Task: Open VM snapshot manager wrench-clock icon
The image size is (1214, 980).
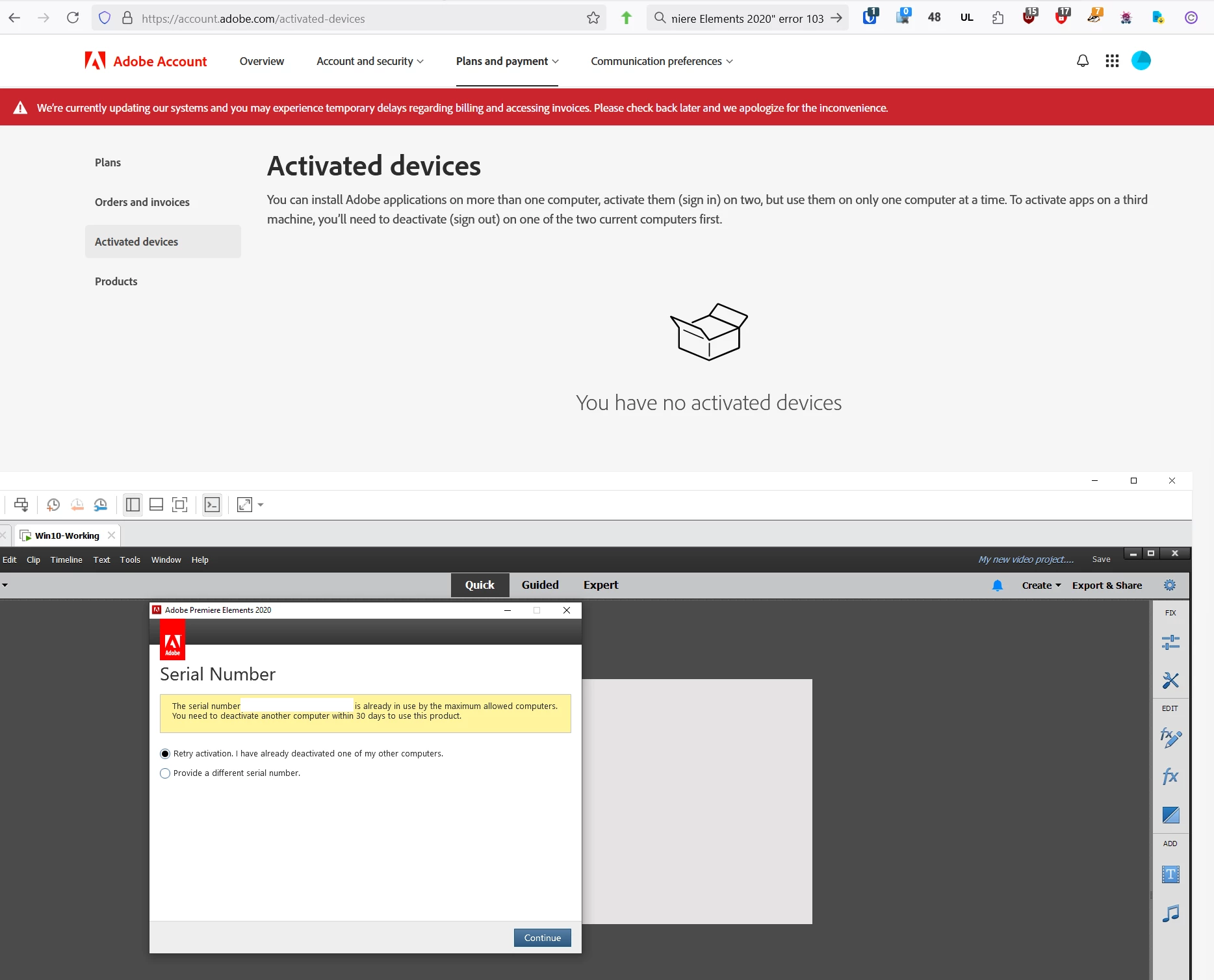Action: [x=101, y=505]
